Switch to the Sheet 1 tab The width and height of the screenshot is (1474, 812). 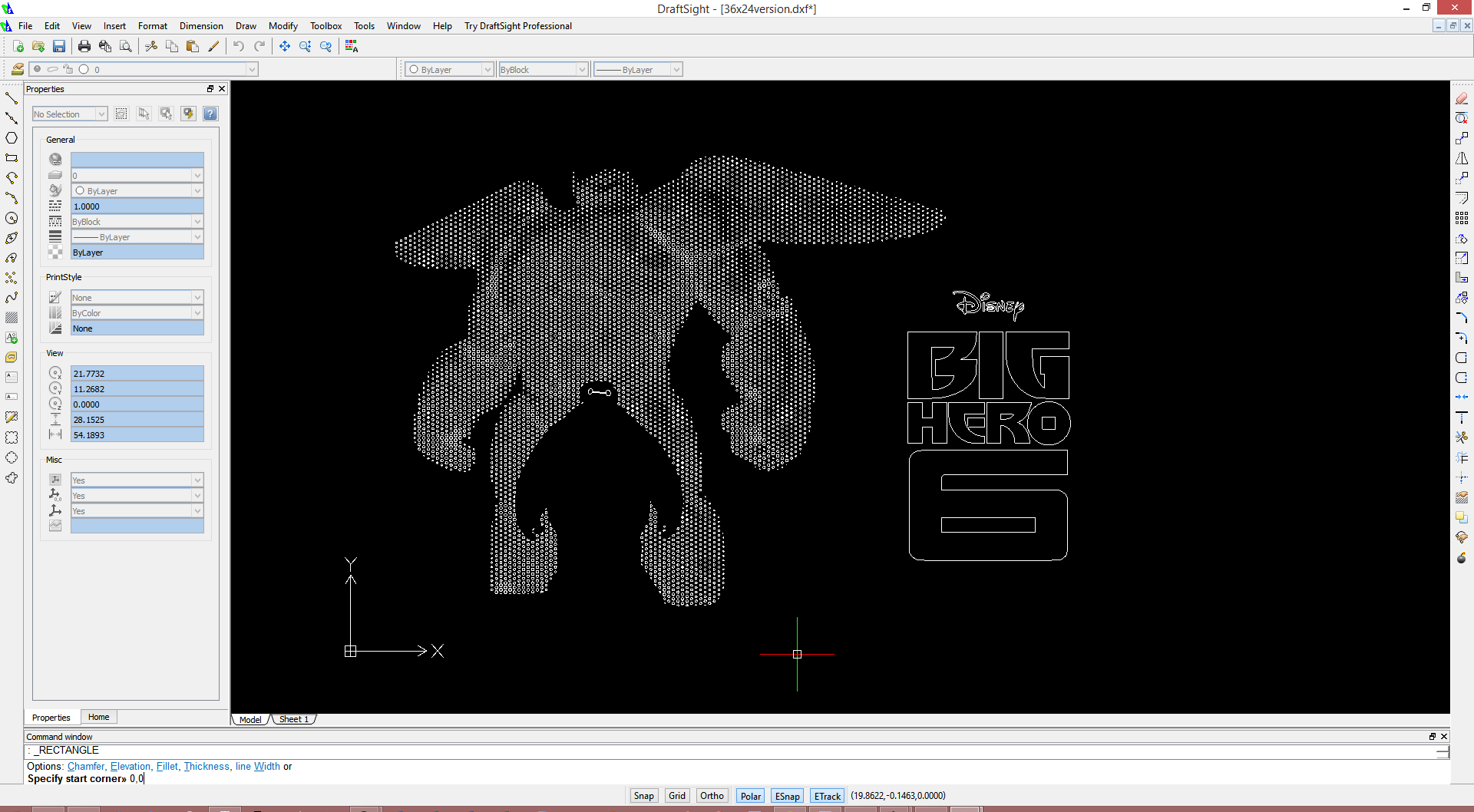tap(294, 719)
